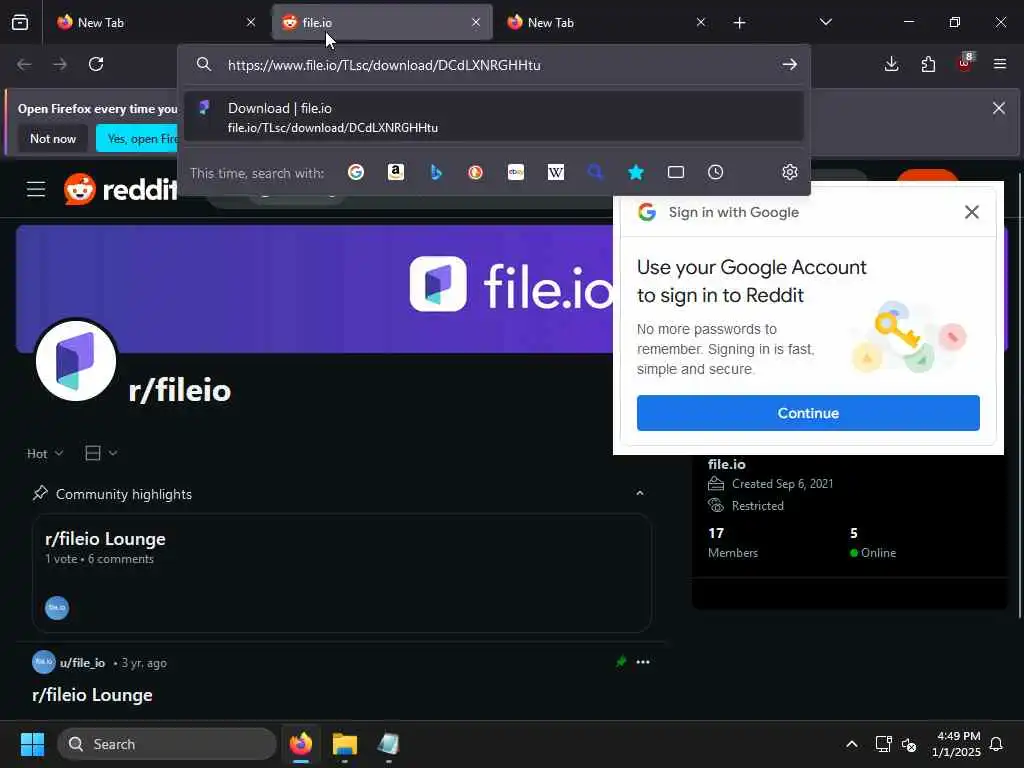Screen dimensions: 1024x768
Task: Reload the current page
Action: (x=96, y=64)
